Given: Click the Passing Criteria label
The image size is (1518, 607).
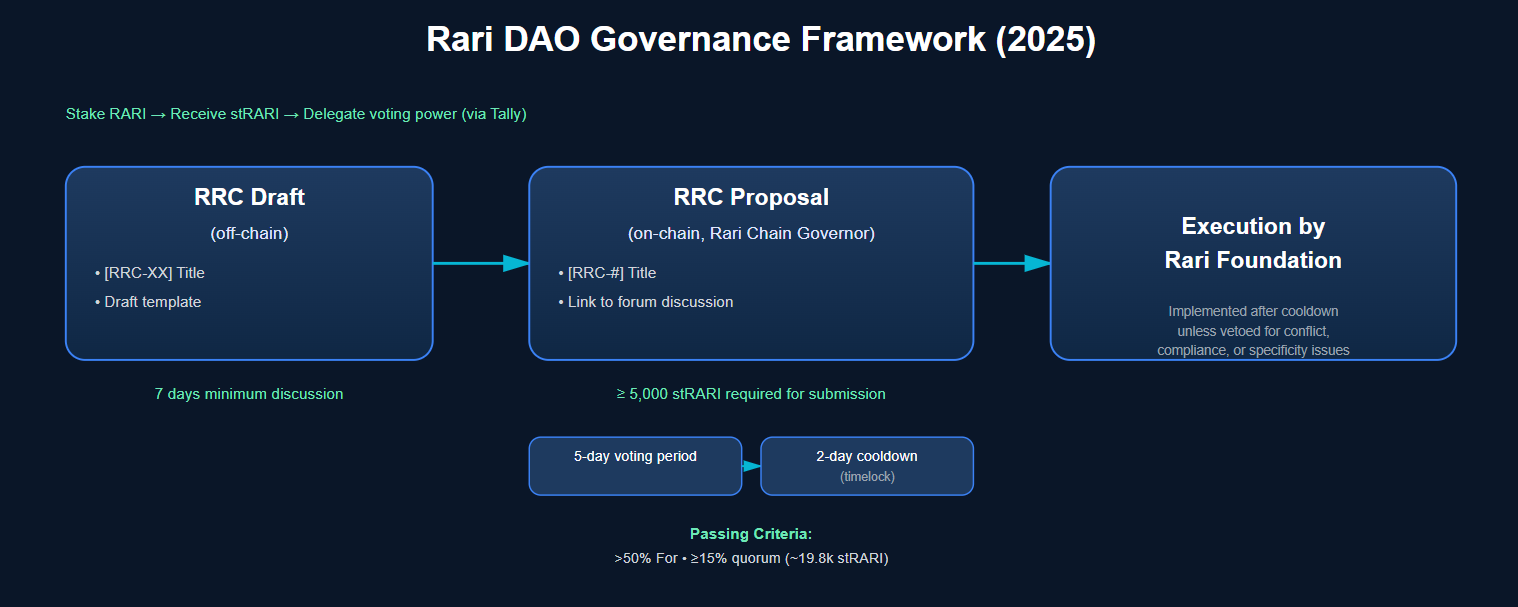Looking at the screenshot, I should coord(751,534).
